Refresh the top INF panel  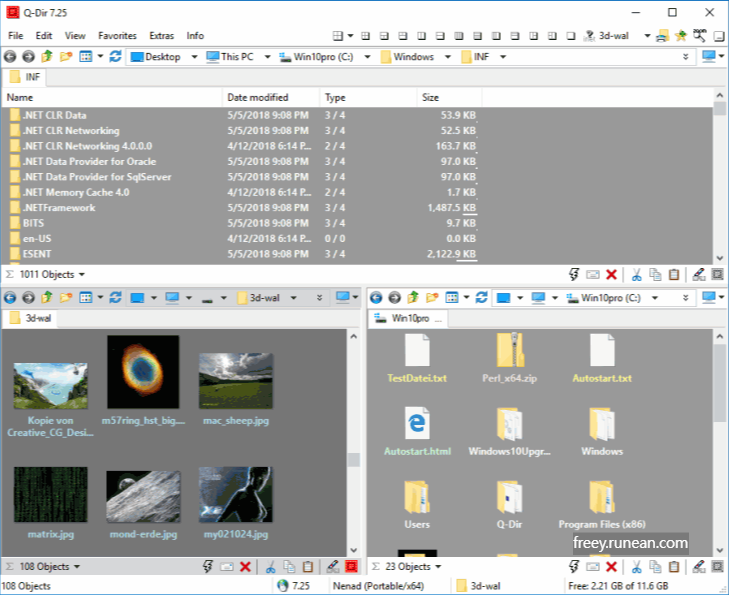pyautogui.click(x=115, y=57)
